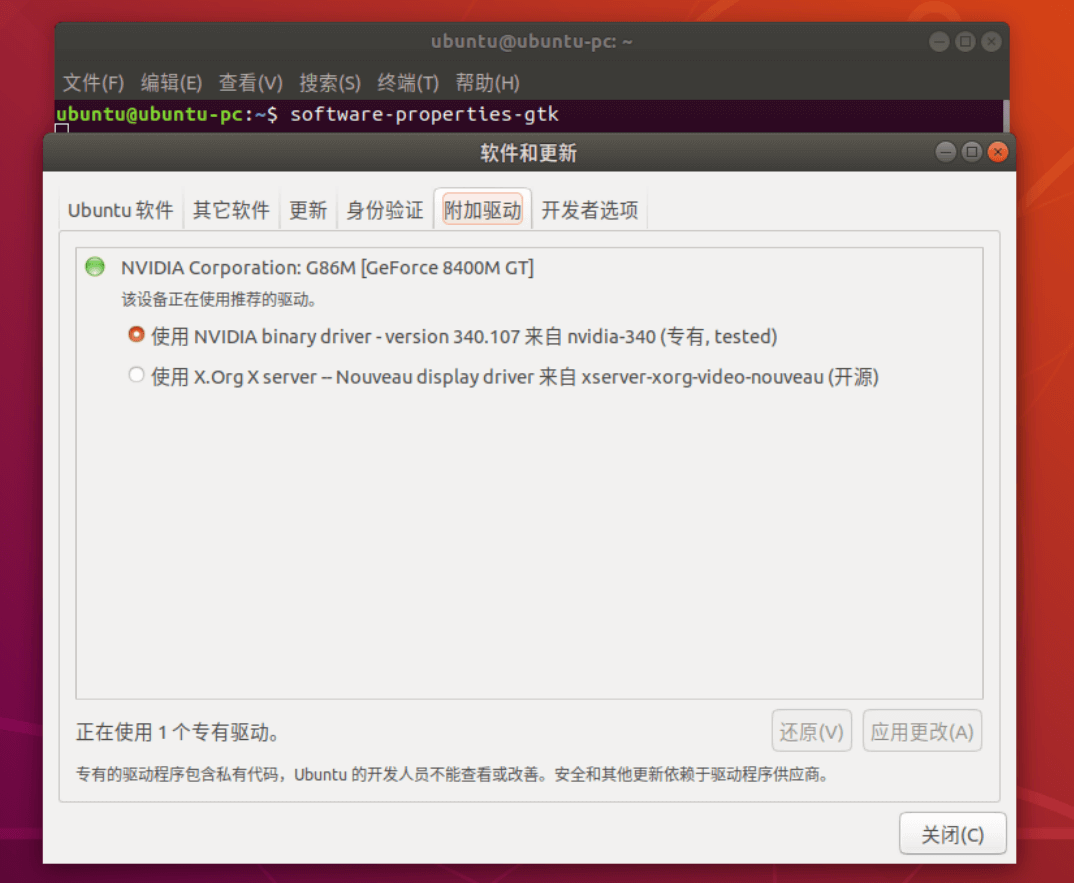Open the terminal 查看(V) menu

coord(251,83)
